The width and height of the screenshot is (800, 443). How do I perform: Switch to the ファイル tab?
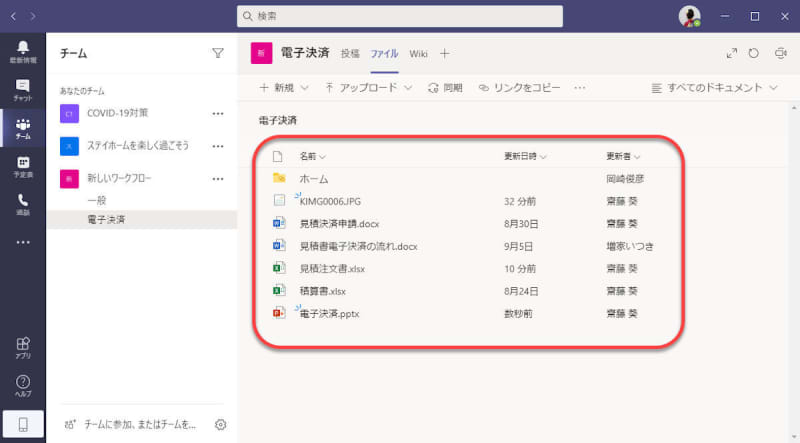pos(384,54)
